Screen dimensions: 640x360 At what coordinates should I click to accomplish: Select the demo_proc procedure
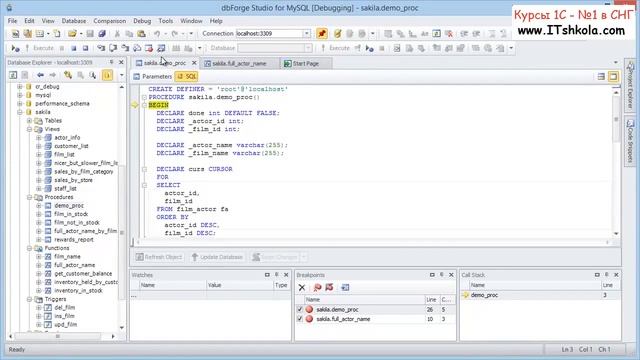(x=69, y=206)
